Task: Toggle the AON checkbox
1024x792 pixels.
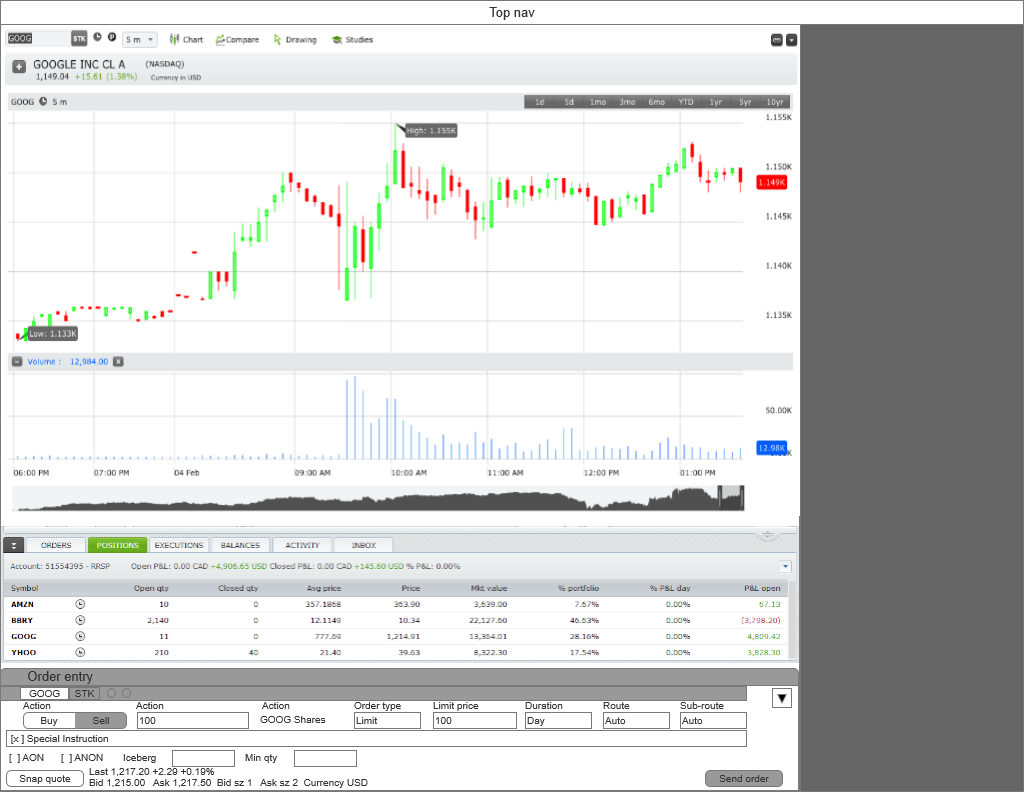Action: [x=14, y=758]
